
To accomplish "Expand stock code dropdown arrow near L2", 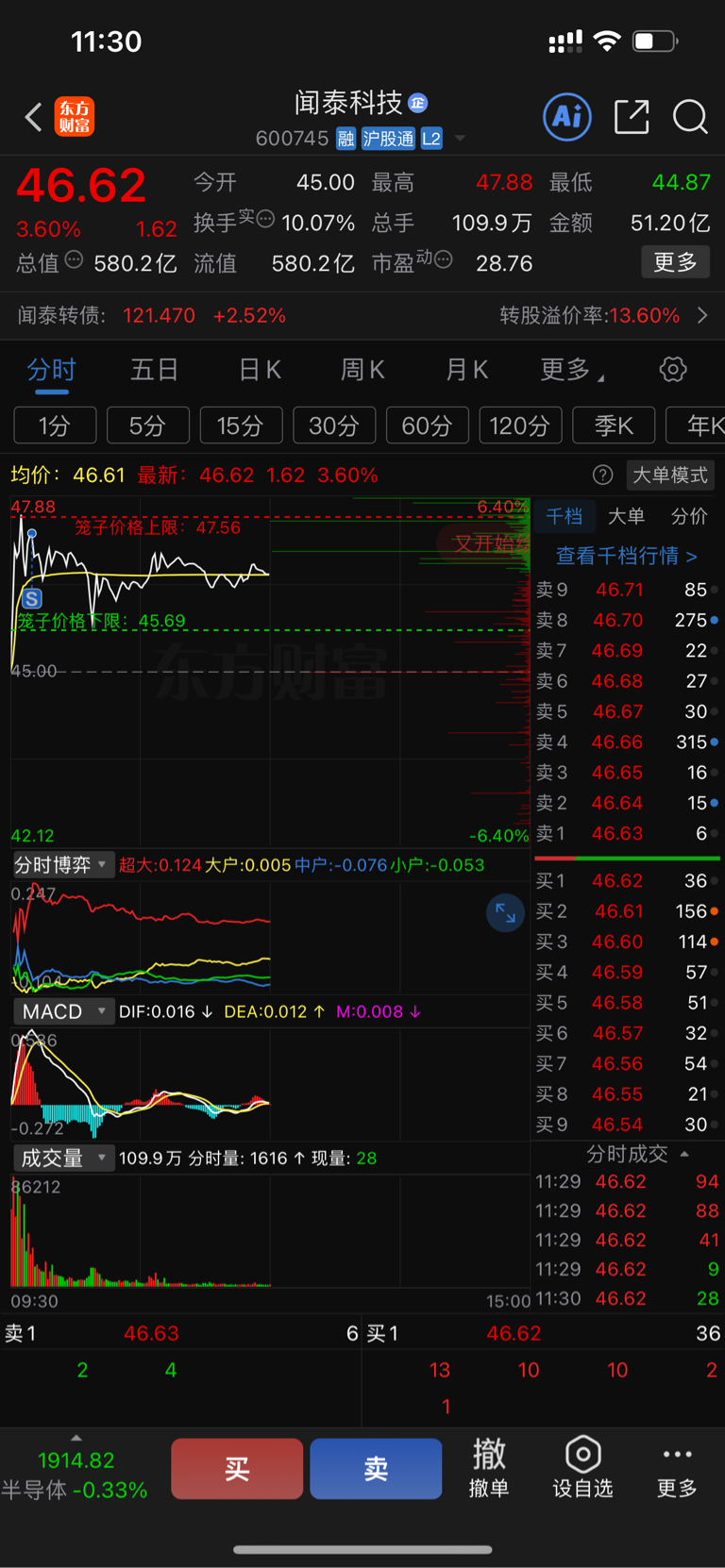I will click(x=461, y=139).
